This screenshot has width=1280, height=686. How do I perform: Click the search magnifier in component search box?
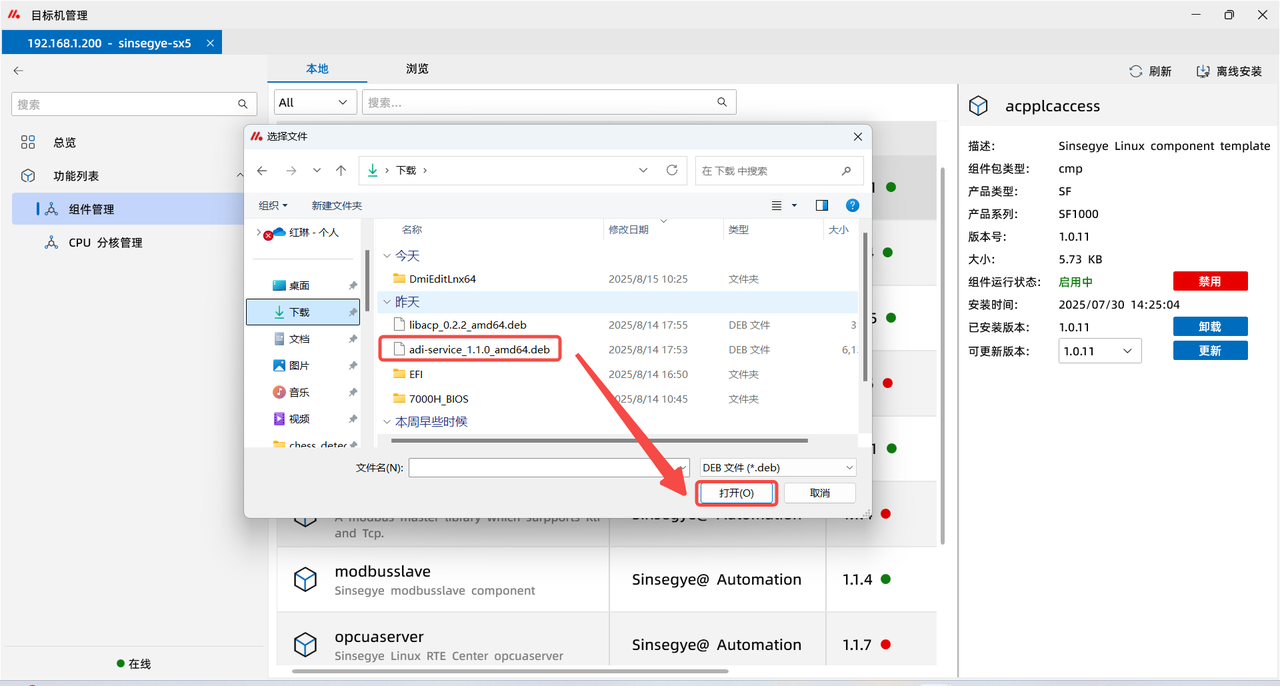click(x=722, y=102)
